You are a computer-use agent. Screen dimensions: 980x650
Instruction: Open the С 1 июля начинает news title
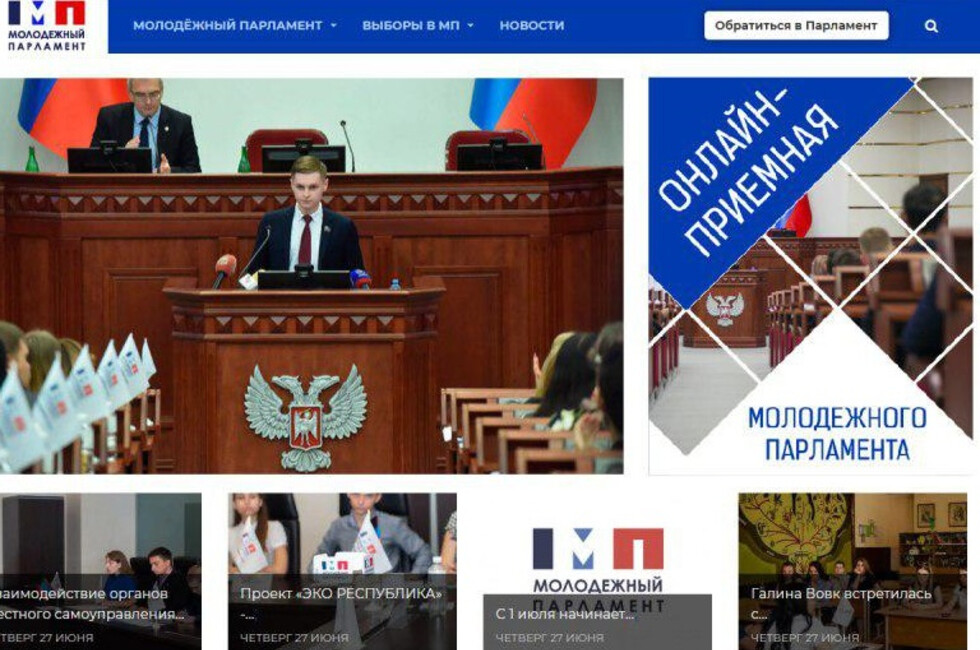pyautogui.click(x=564, y=614)
